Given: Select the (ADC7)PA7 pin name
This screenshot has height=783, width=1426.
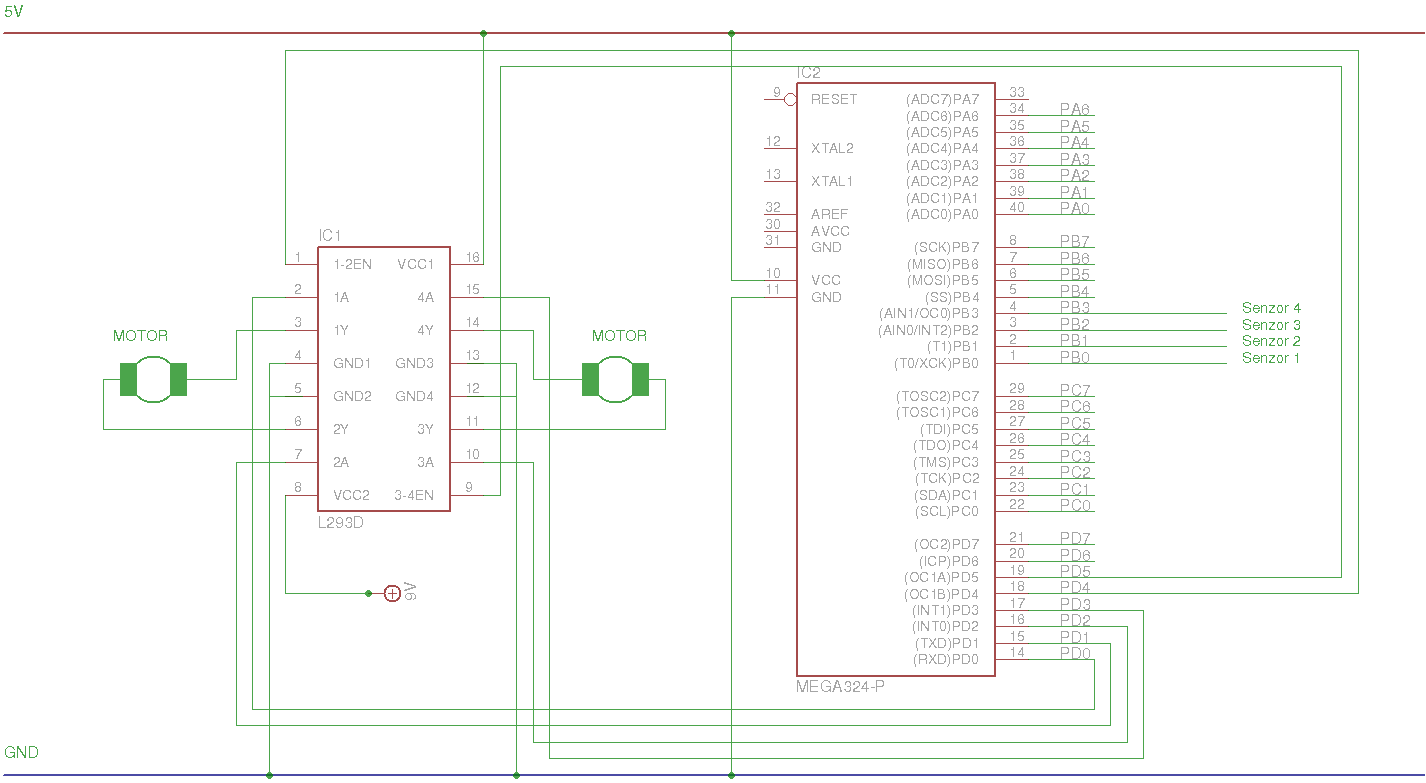Looking at the screenshot, I should pyautogui.click(x=942, y=99).
